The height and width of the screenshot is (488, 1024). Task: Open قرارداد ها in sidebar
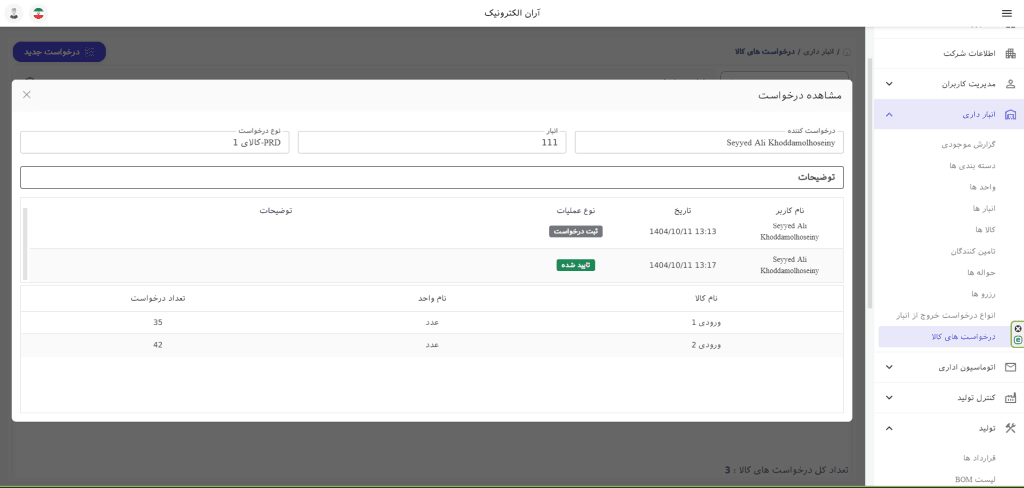(x=978, y=458)
